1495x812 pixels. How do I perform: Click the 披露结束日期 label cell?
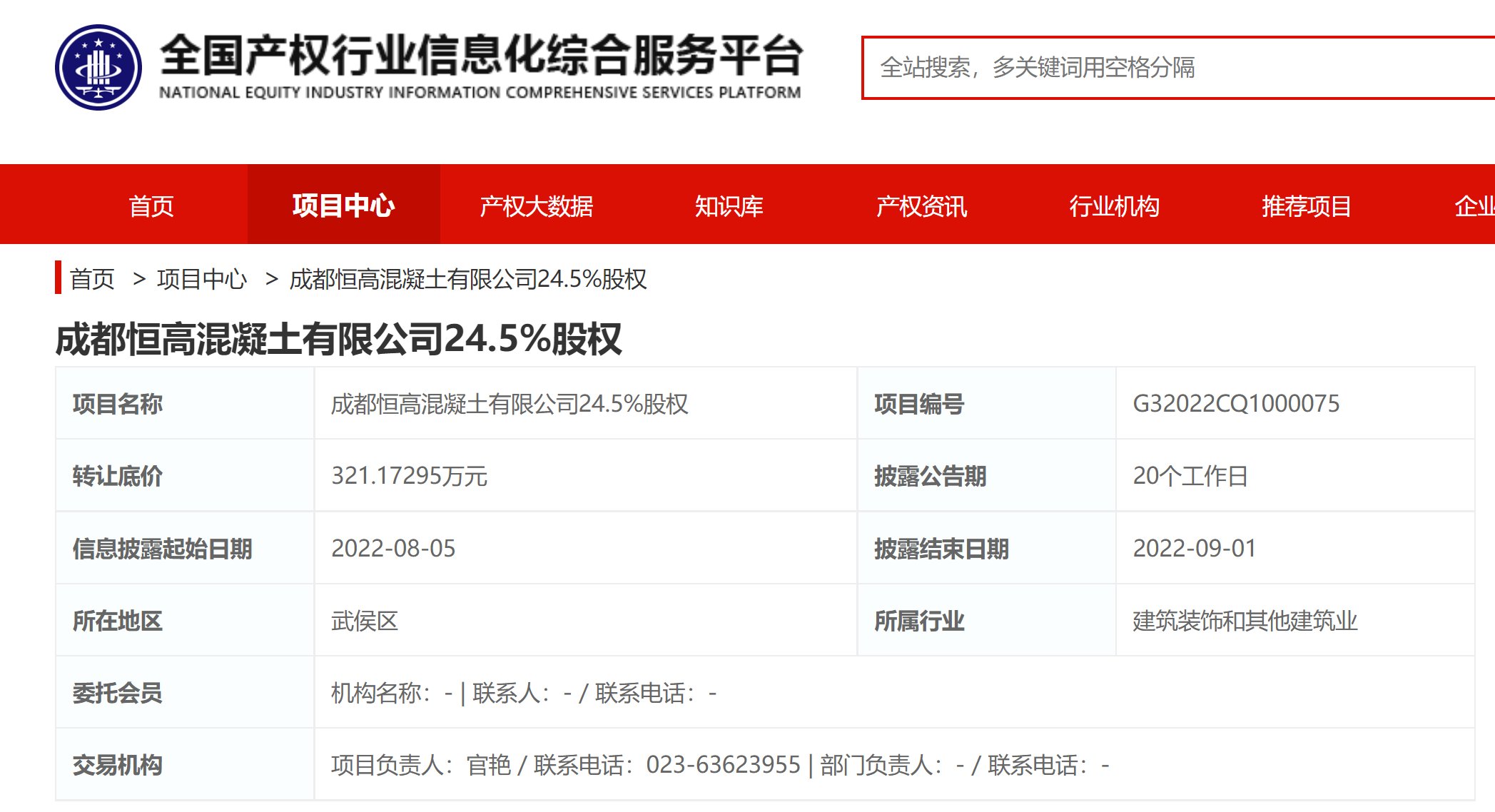point(986,548)
